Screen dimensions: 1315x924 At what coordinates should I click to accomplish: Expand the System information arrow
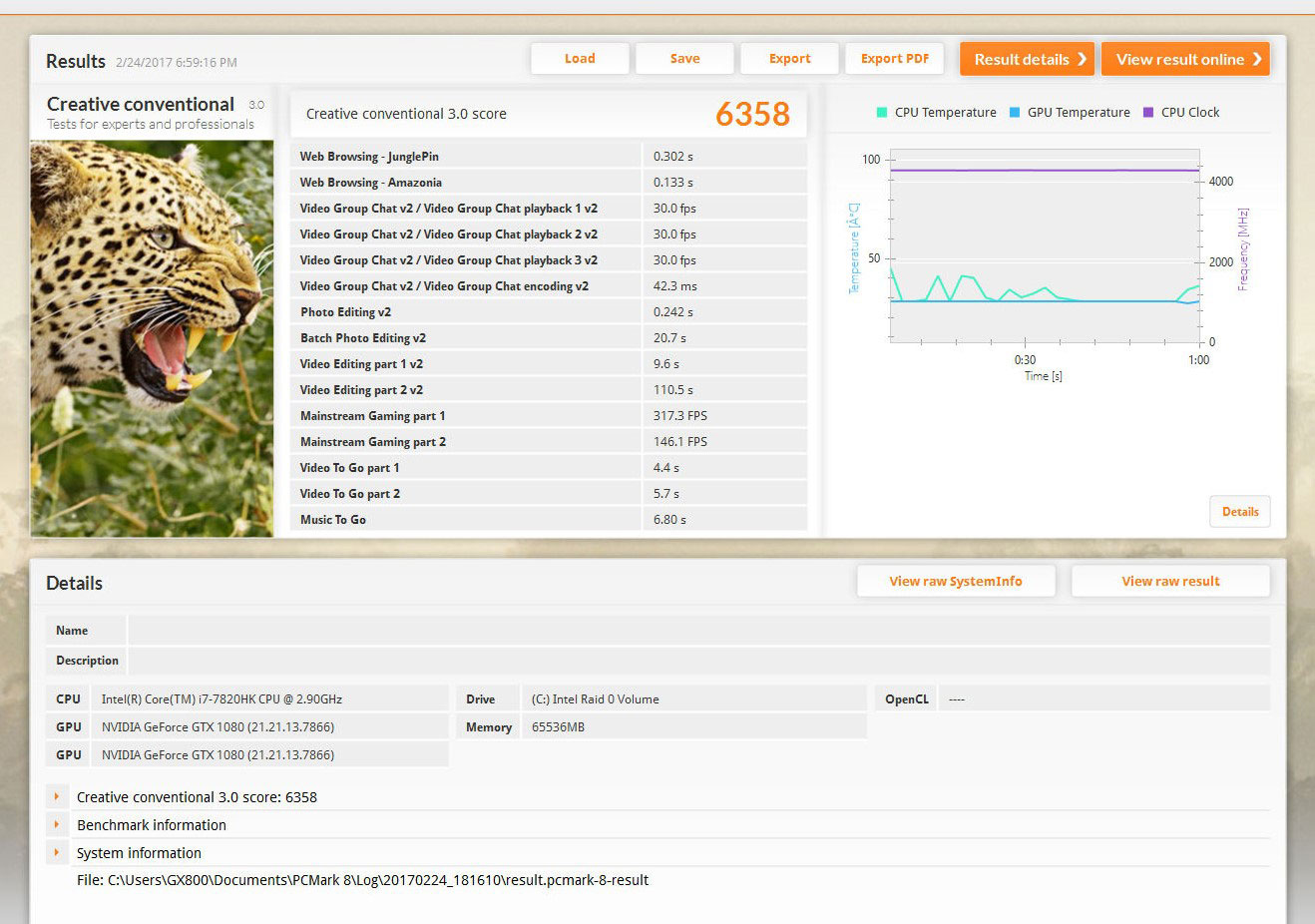tap(57, 853)
